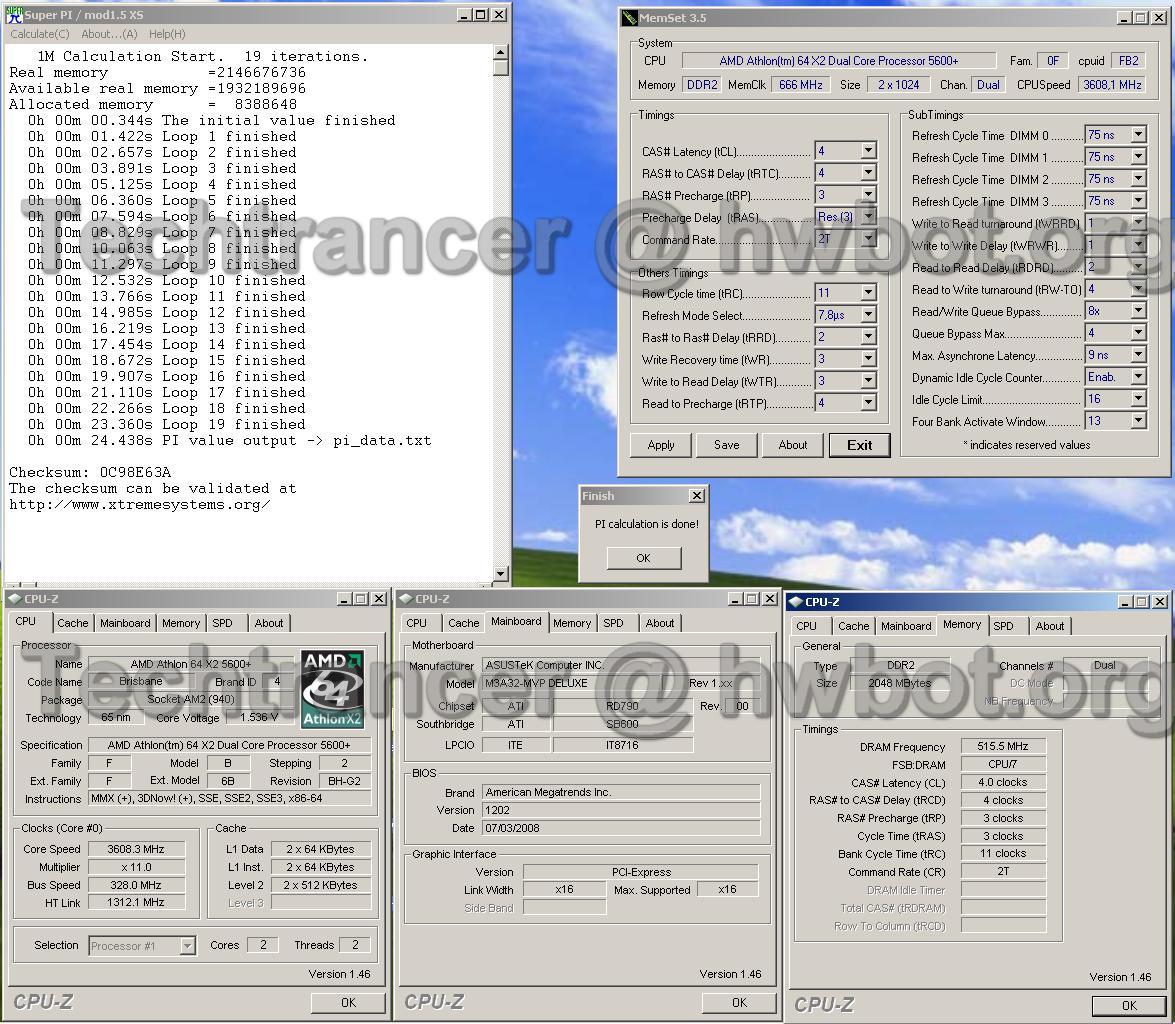1175x1024 pixels.
Task: Click the Checksum: 0C98E63A line
Action: click(90, 472)
